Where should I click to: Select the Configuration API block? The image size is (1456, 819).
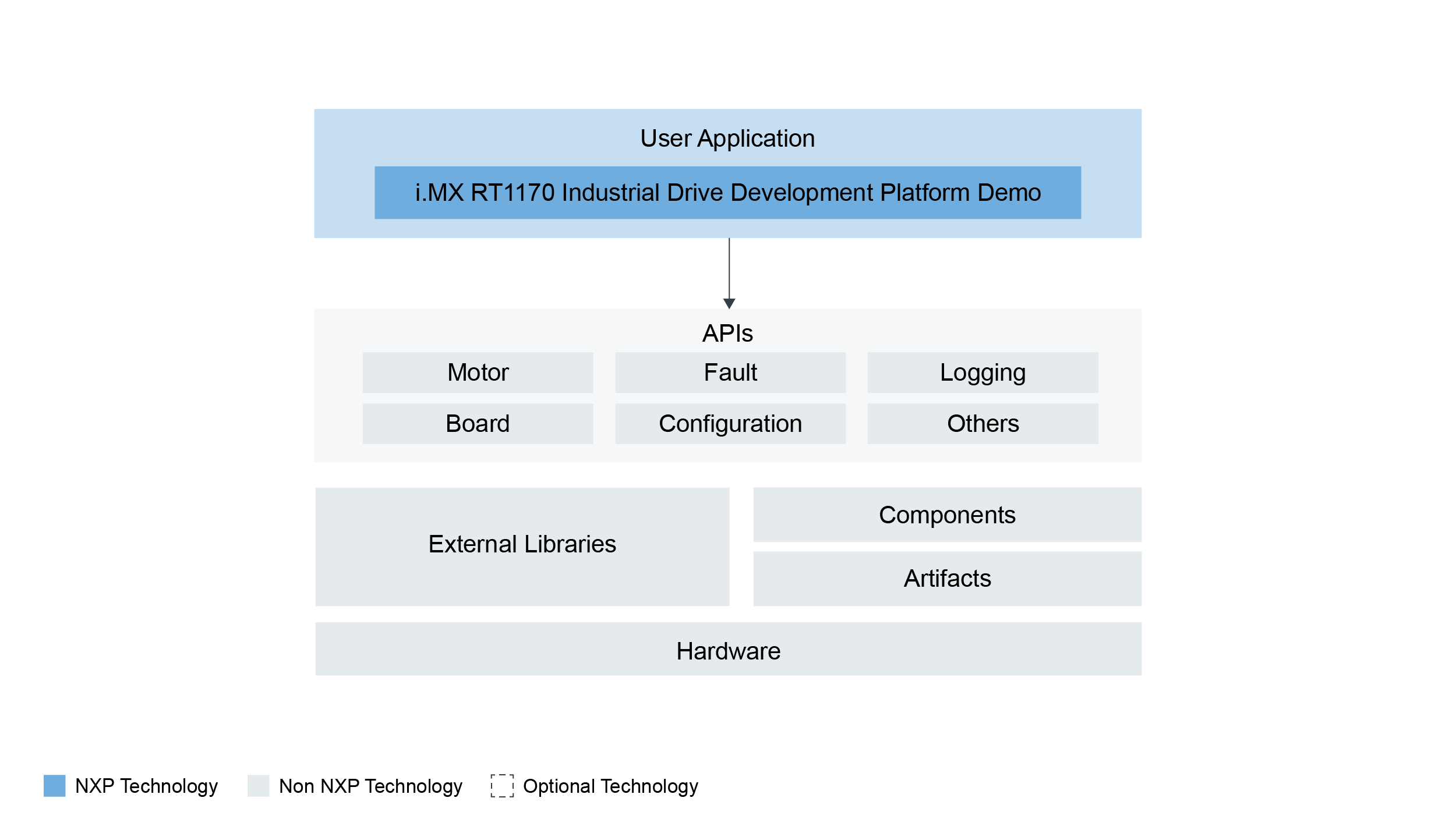pos(730,424)
